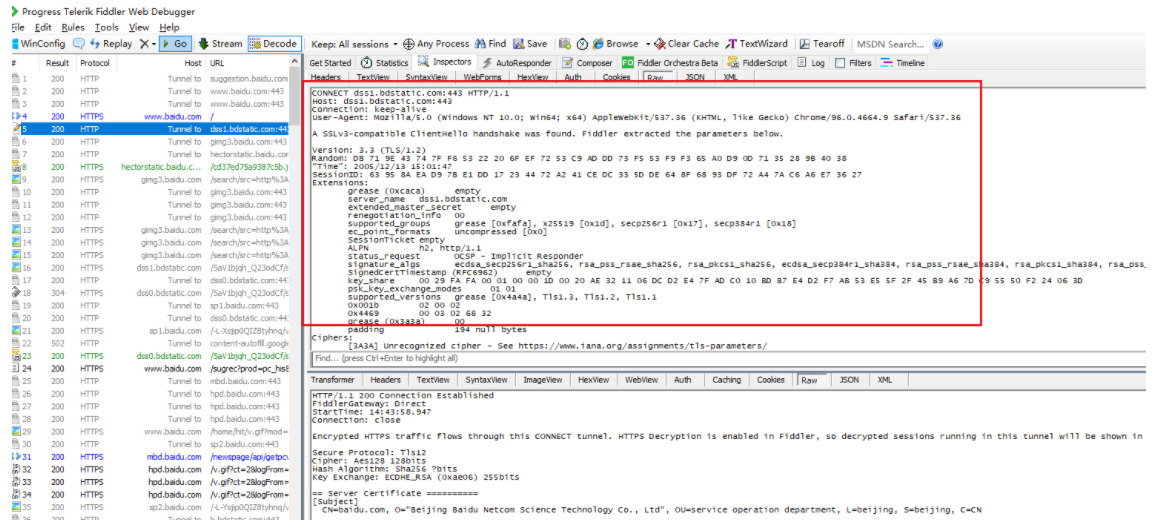This screenshot has height=520, width=1152.
Task: Open the Fiddler Orchestra Beta tab
Action: click(669, 63)
